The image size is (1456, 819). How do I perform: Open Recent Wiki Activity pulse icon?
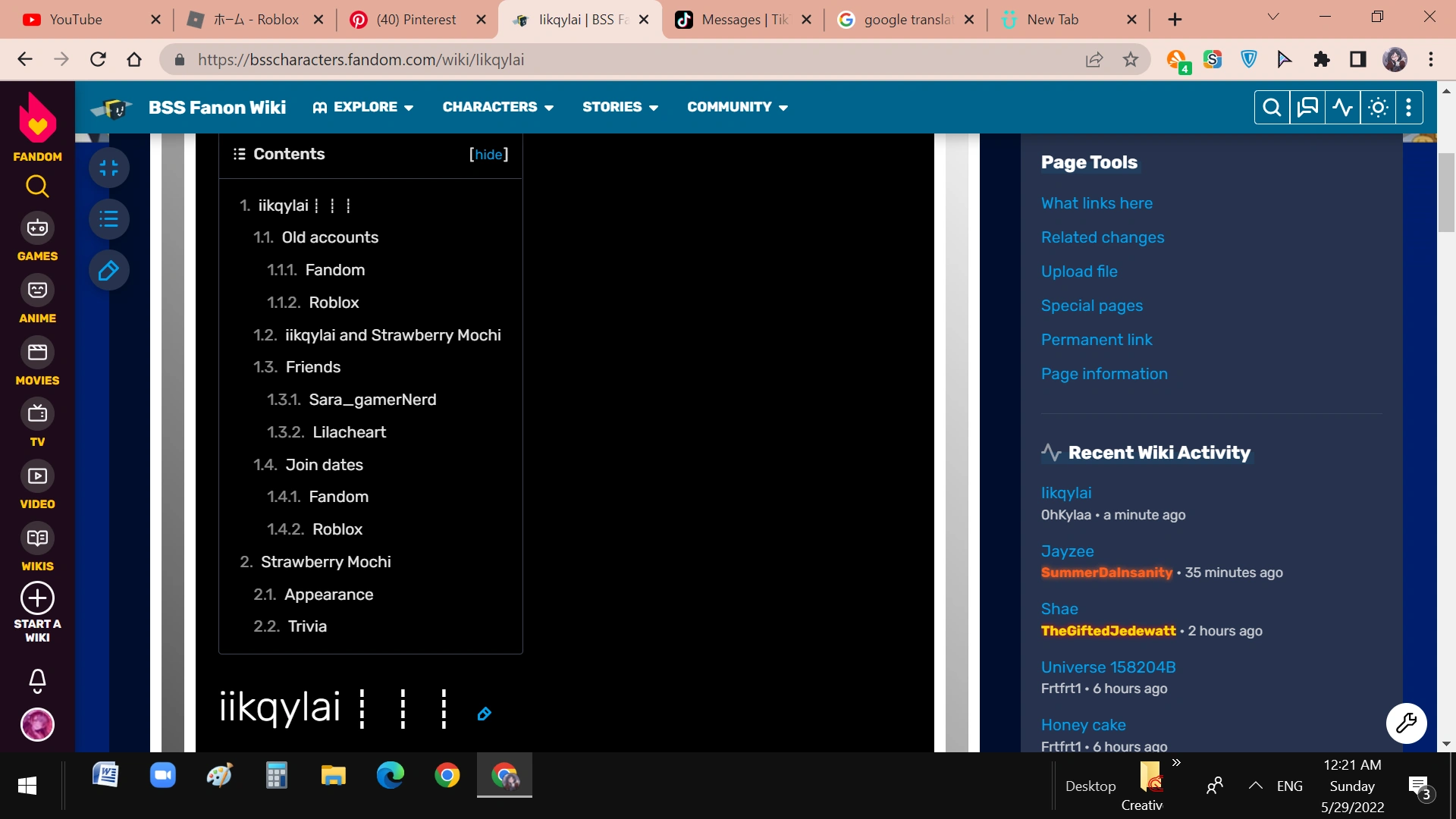pos(1342,108)
